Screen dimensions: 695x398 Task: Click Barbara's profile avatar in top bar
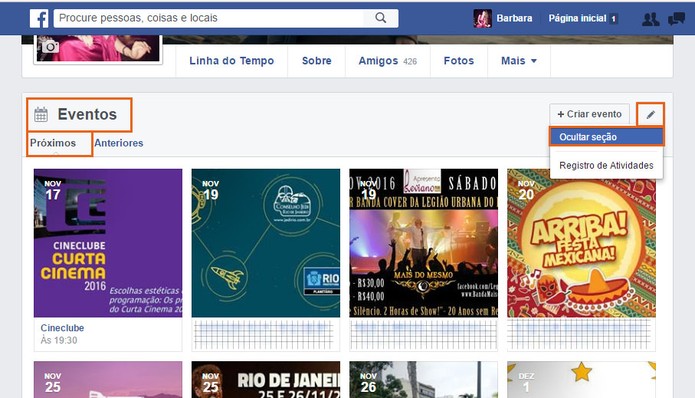click(x=482, y=18)
